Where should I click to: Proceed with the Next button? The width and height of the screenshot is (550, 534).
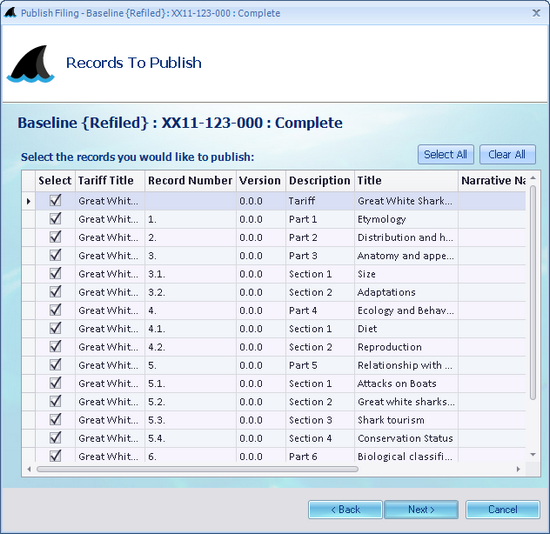[x=421, y=509]
